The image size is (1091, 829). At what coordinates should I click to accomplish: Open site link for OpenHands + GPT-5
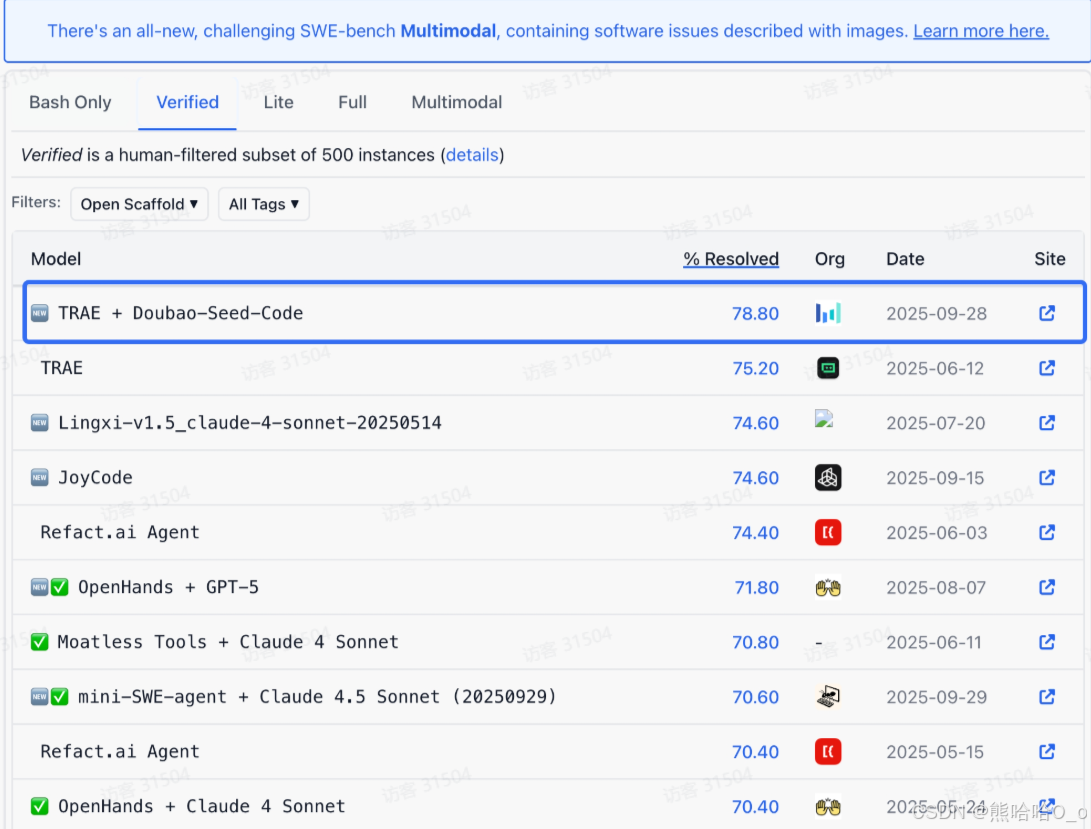1046,587
